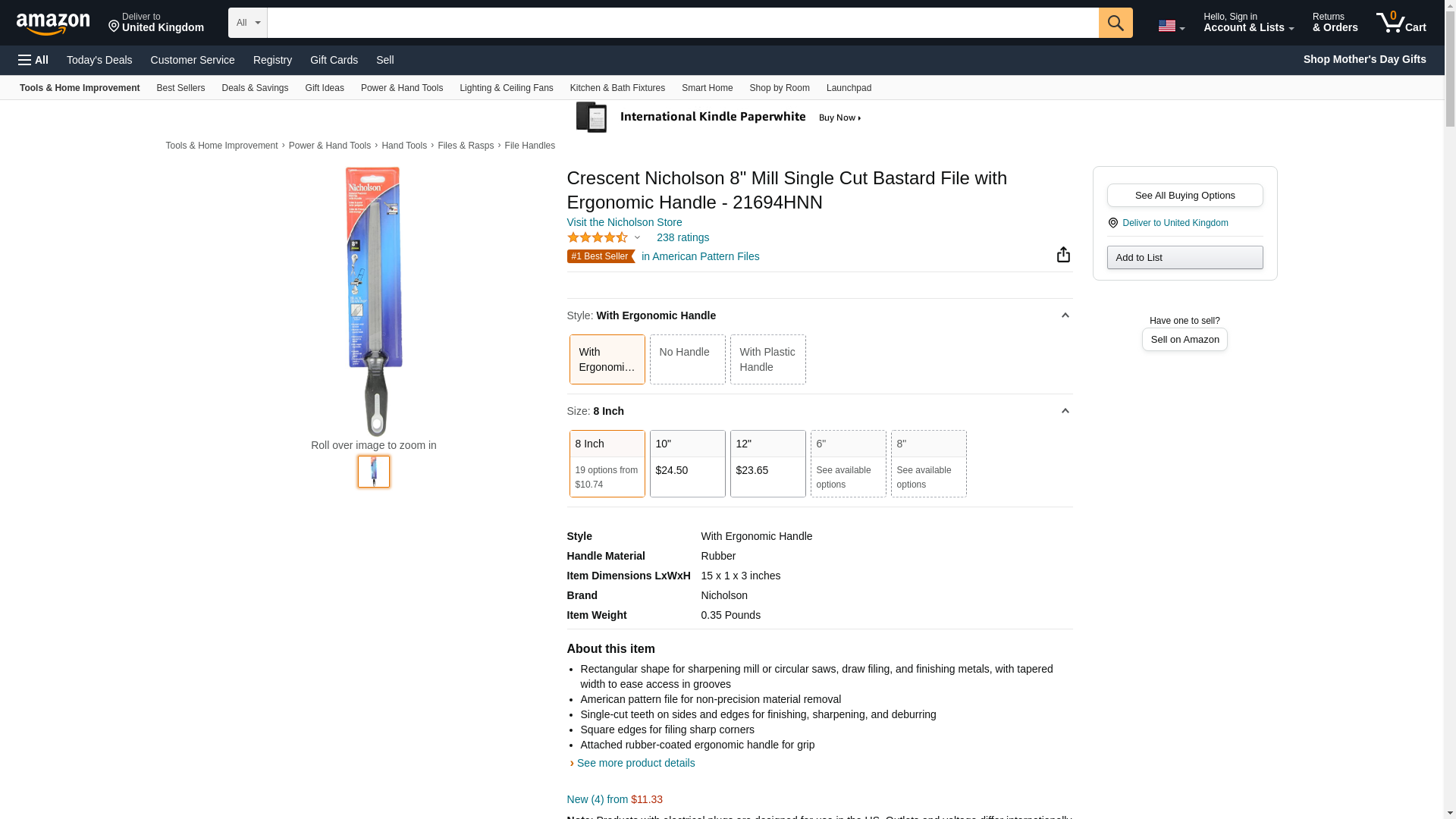The height and width of the screenshot is (819, 1456).
Task: Select the With Plastic Handle style
Action: coord(767,359)
